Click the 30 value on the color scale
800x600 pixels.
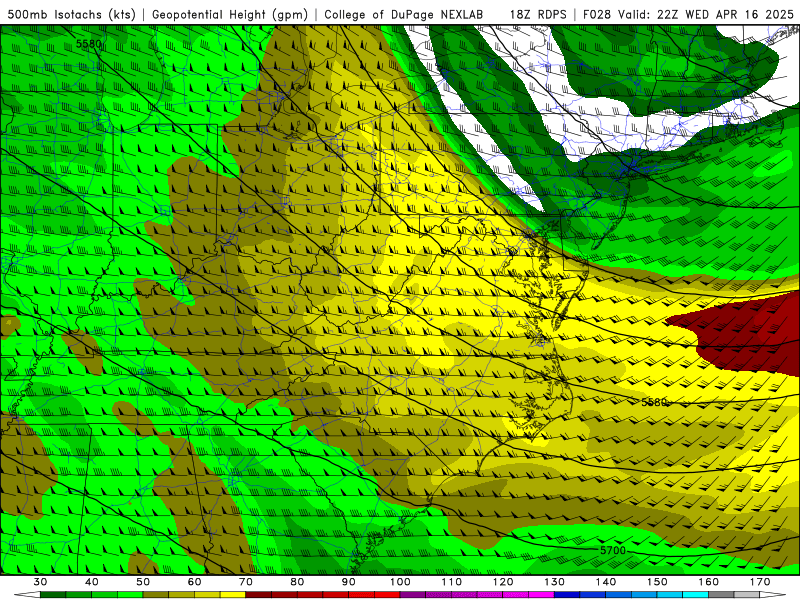point(40,582)
